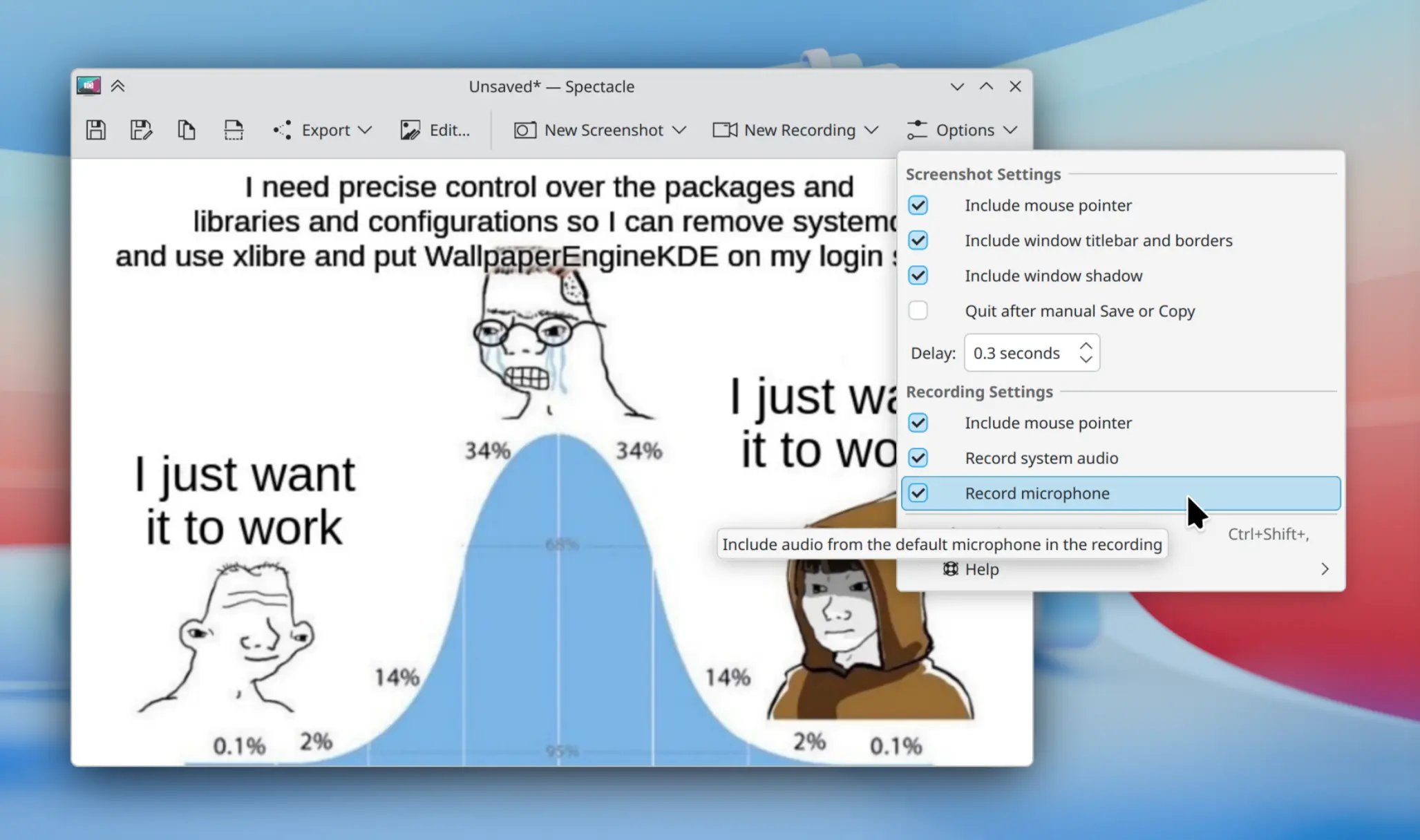This screenshot has height=840, width=1420.
Task: Click the keep-above double chevron icon
Action: pos(118,86)
